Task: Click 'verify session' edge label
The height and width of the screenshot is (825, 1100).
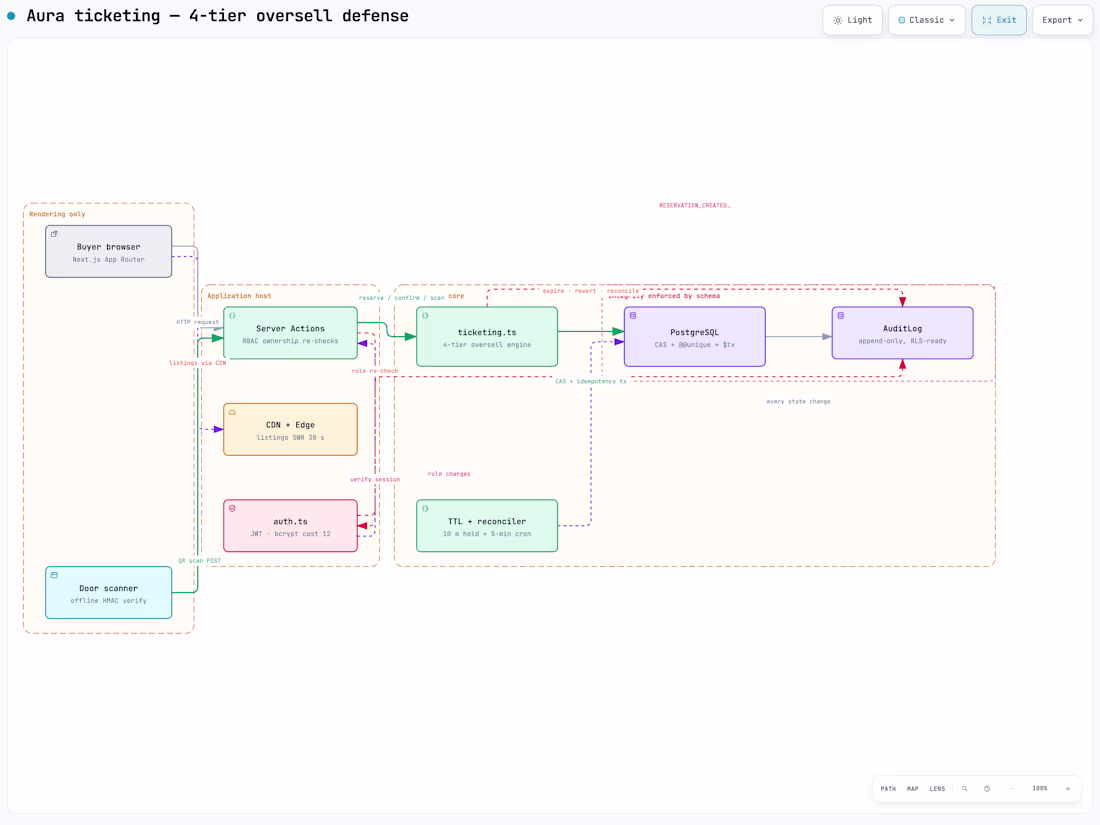Action: click(x=375, y=479)
